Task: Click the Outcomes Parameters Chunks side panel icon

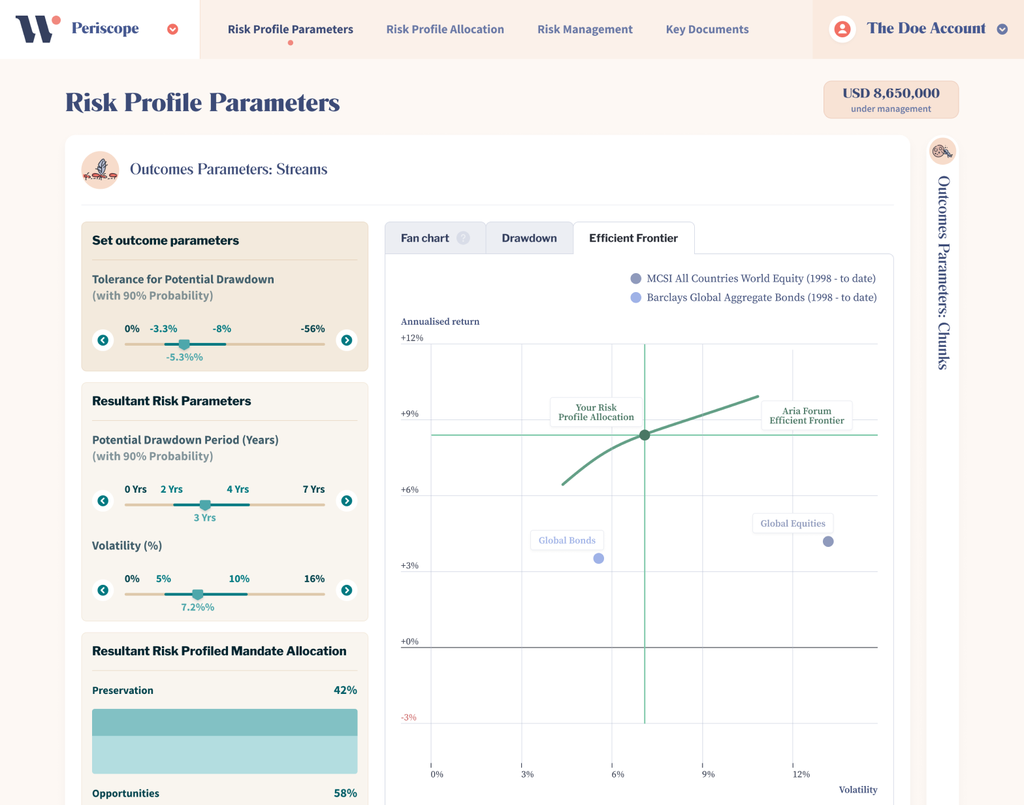Action: [x=942, y=152]
